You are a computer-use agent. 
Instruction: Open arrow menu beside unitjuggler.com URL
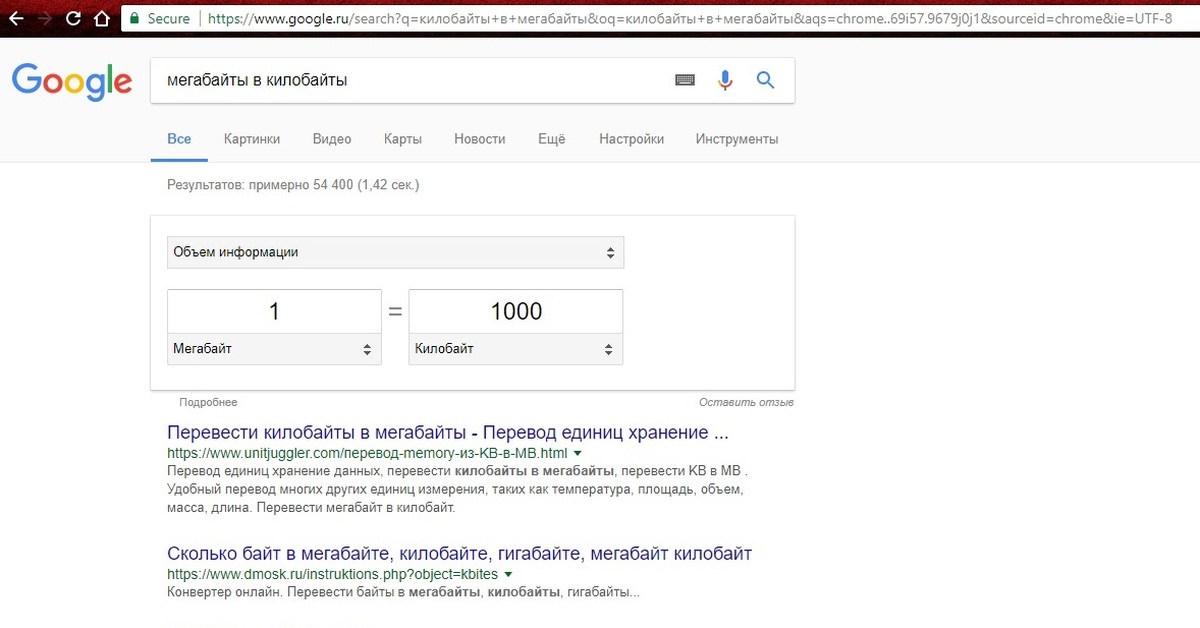click(578, 453)
